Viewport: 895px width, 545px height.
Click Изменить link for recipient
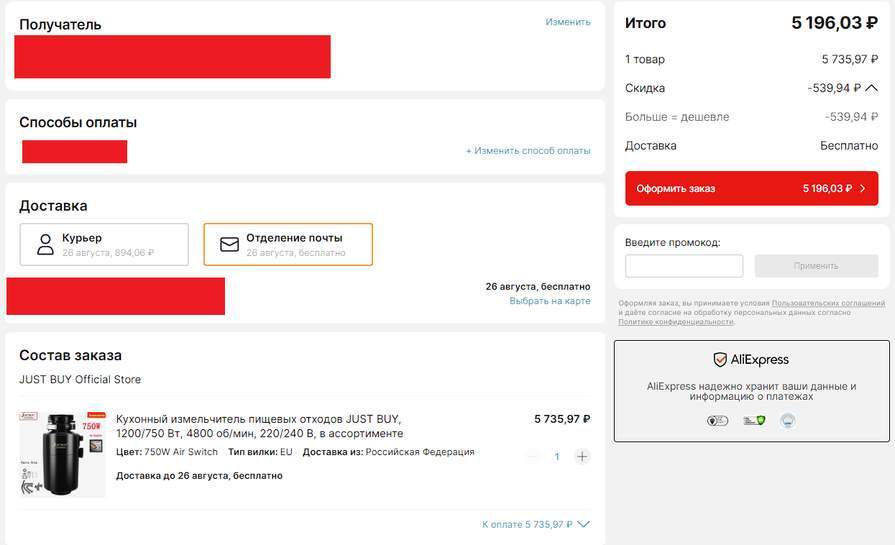point(568,22)
